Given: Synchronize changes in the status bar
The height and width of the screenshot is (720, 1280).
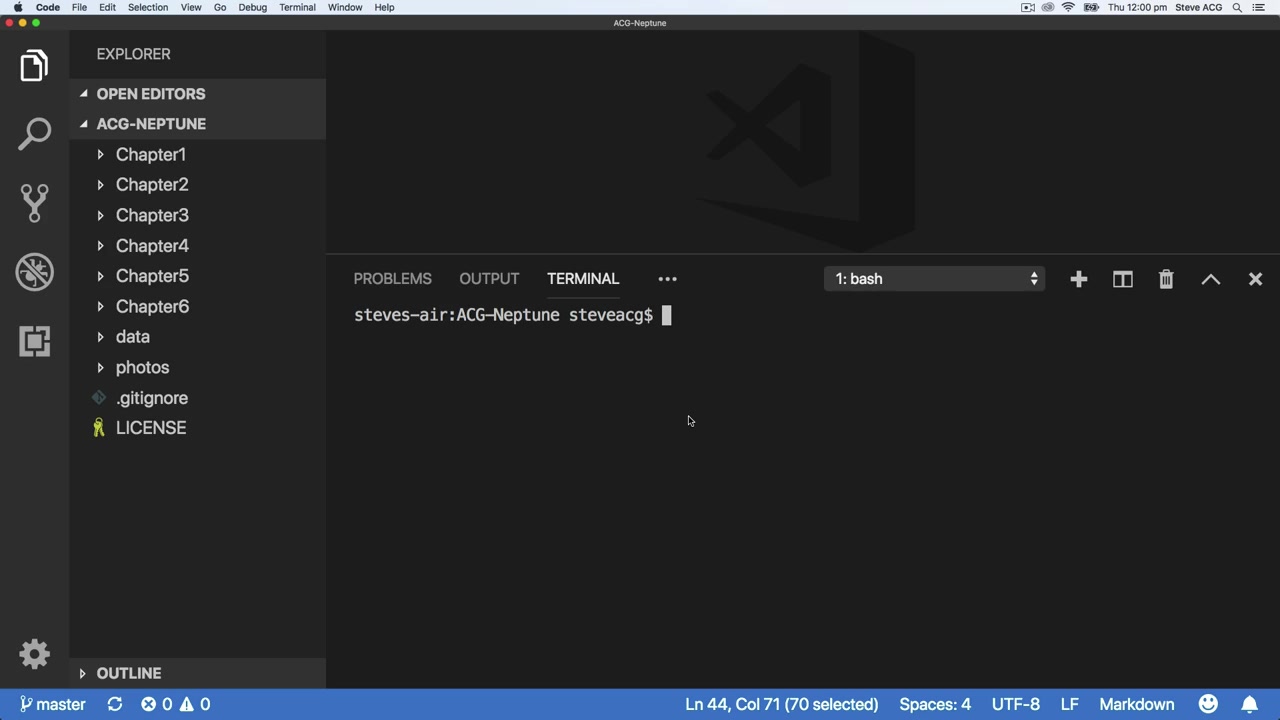Looking at the screenshot, I should 115,704.
